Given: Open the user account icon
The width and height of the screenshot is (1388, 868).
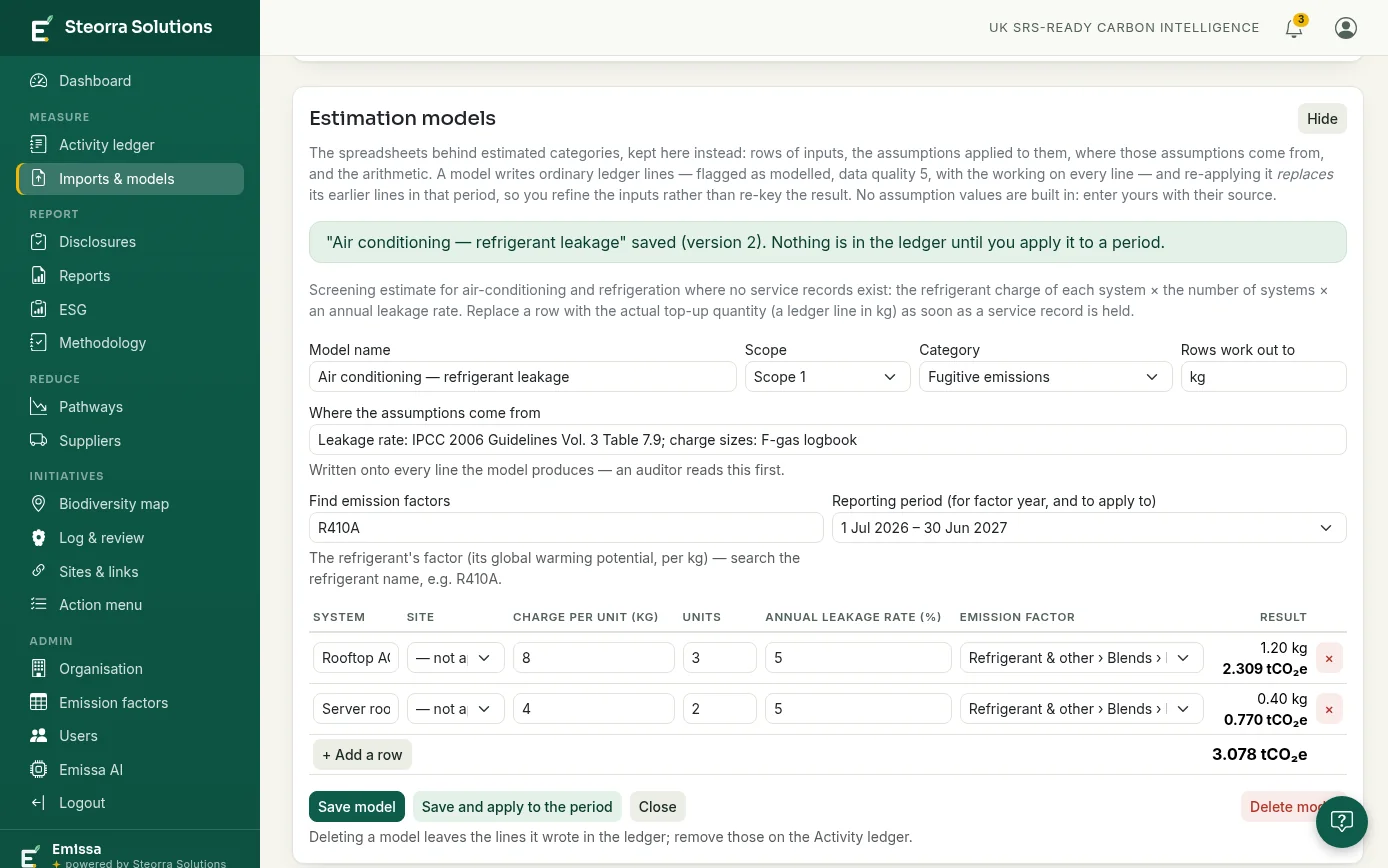Looking at the screenshot, I should pyautogui.click(x=1346, y=28).
